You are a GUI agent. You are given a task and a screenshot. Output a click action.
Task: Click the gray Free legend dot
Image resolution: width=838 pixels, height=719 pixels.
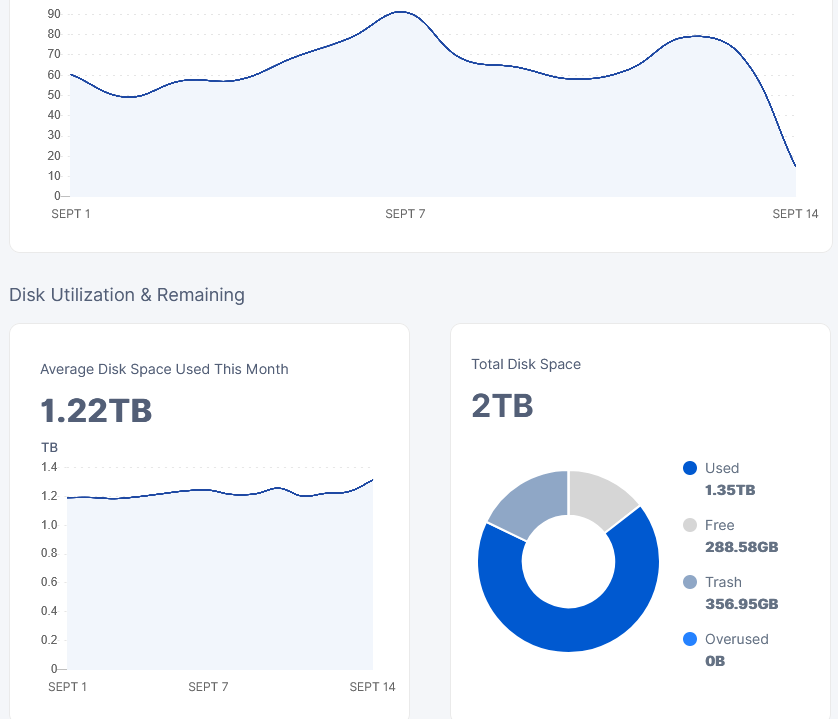click(689, 525)
